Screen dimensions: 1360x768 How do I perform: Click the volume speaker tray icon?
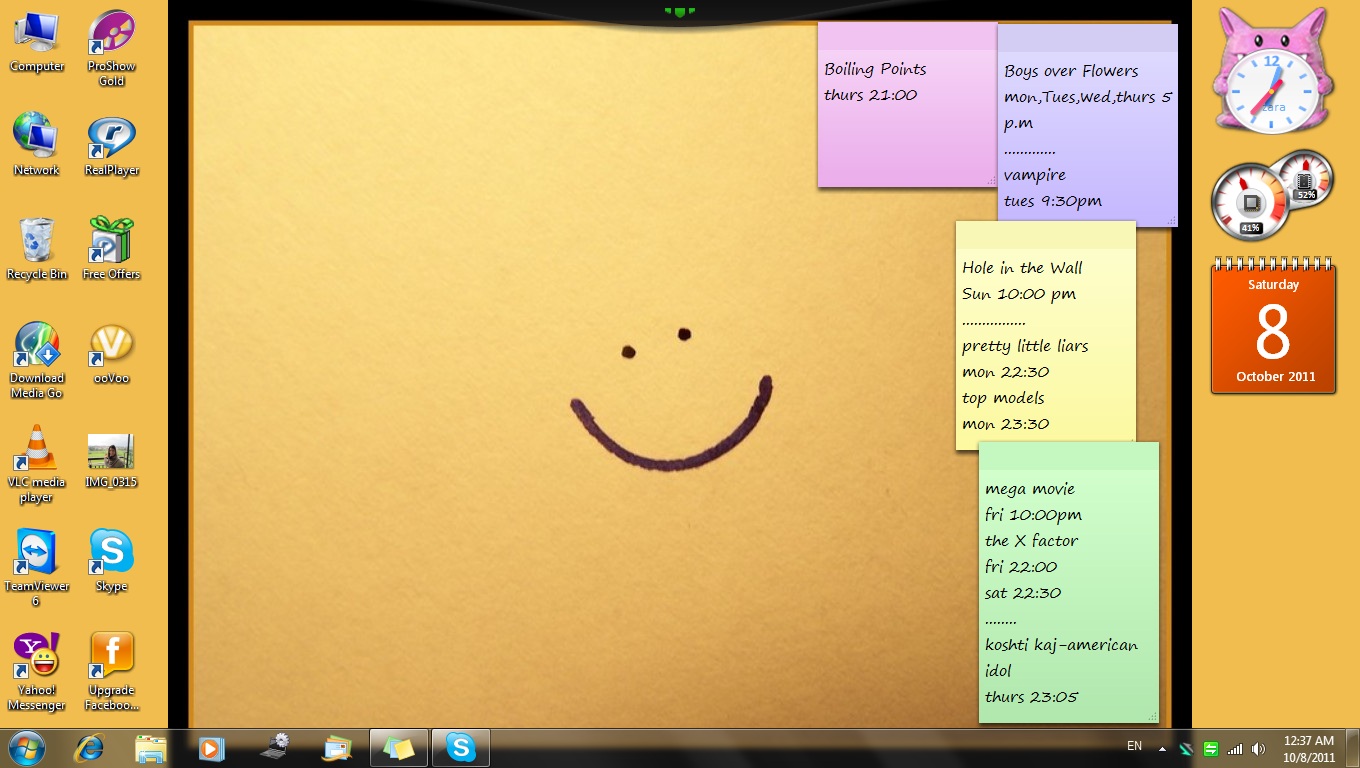1258,748
